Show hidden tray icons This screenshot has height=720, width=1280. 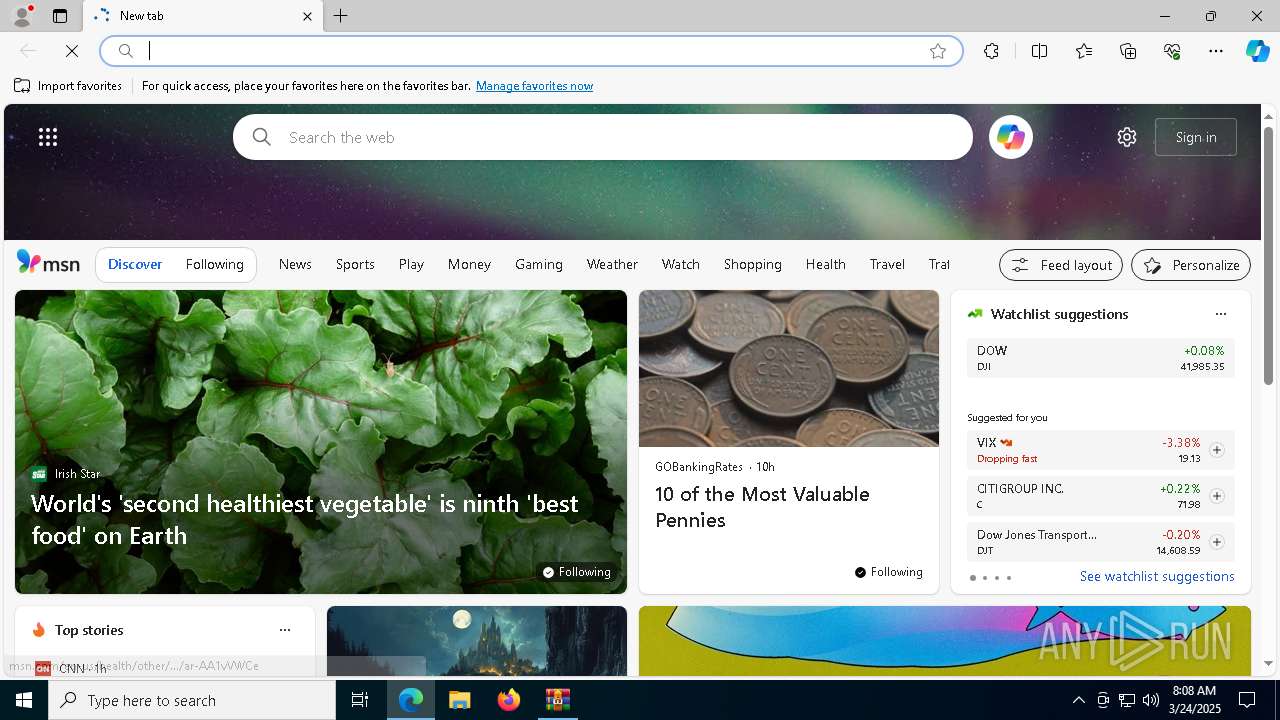coord(1078,700)
